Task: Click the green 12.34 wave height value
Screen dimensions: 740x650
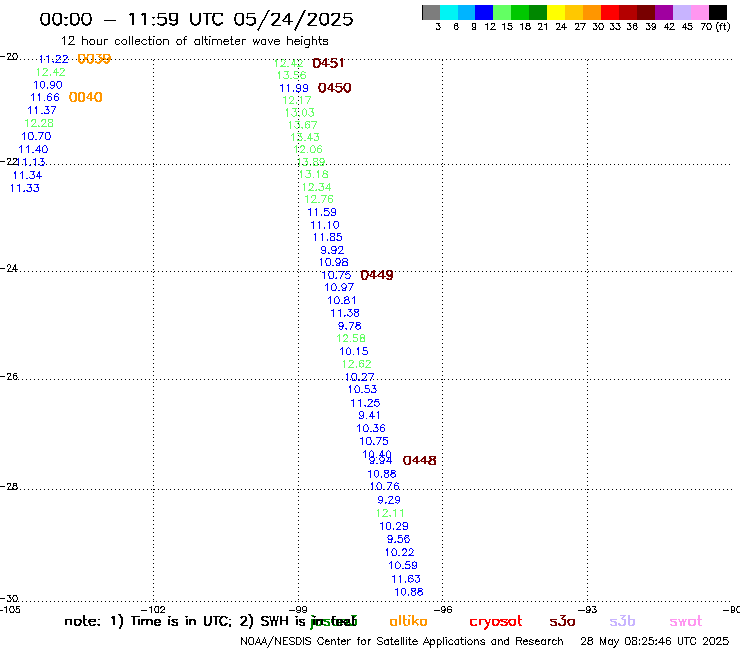Action: 317,187
